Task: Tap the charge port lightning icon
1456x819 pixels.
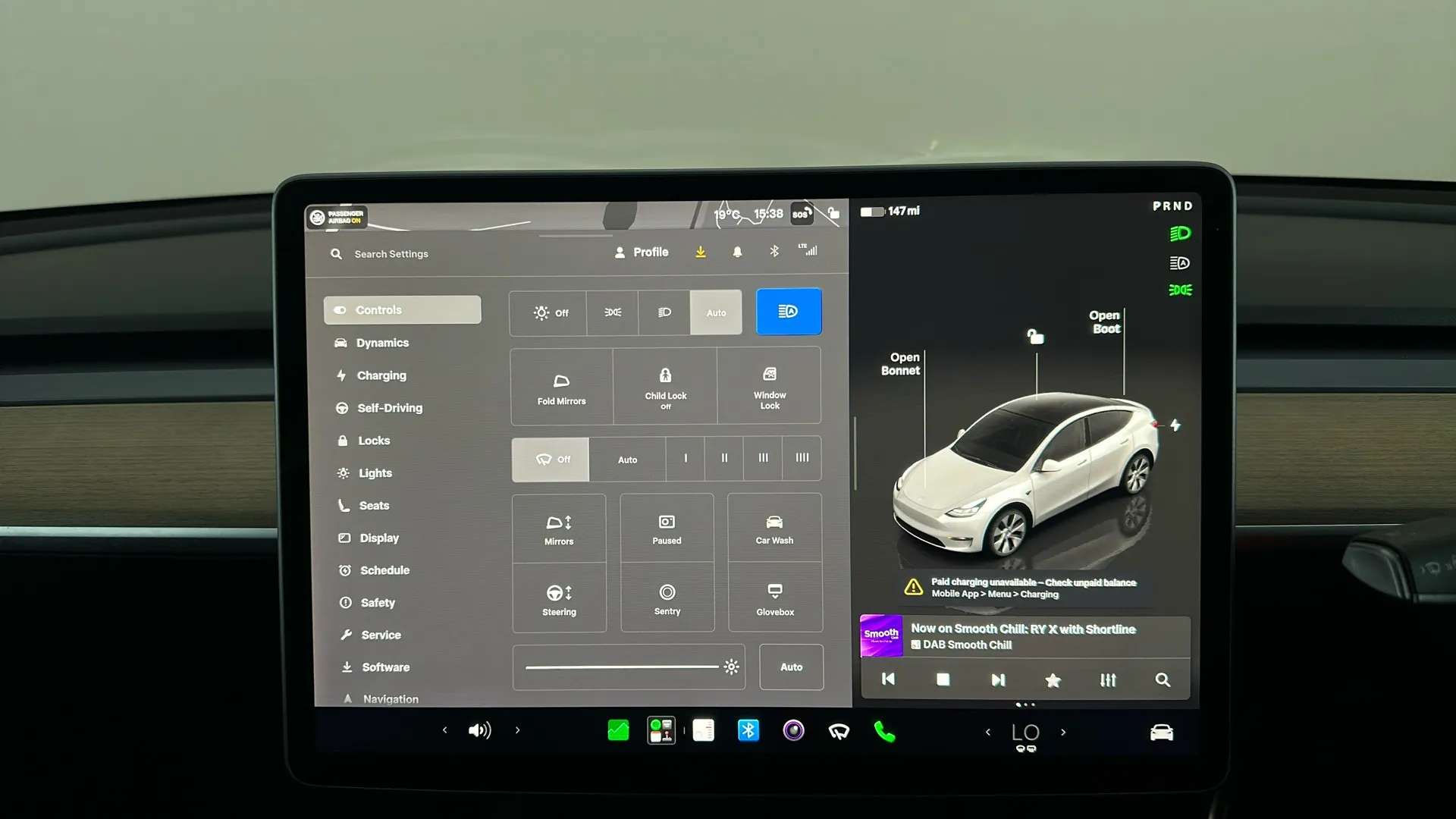Action: [x=1175, y=425]
